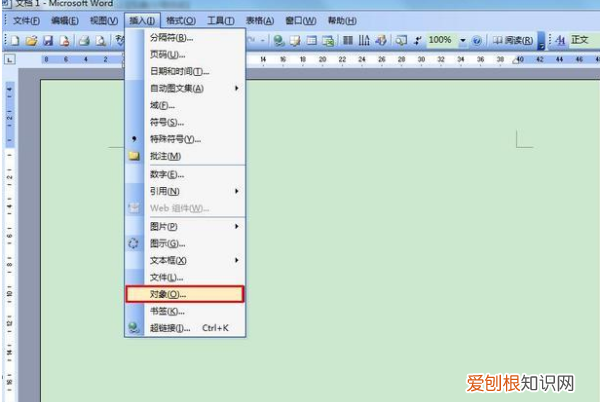Click the Insert Table icon
Image resolution: width=600 pixels, height=402 pixels.
pyautogui.click(x=312, y=41)
